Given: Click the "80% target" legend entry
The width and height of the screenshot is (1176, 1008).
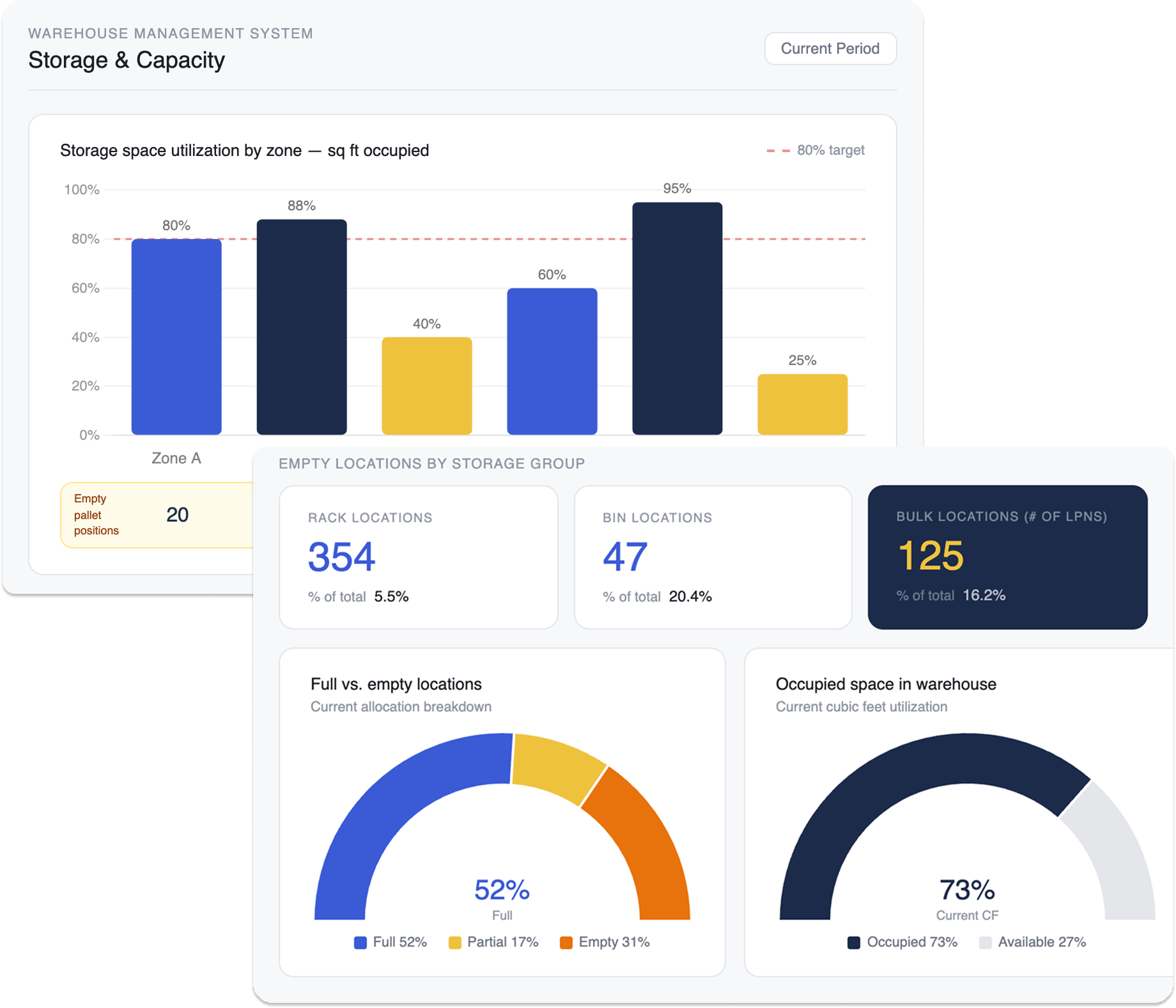Looking at the screenshot, I should coord(816,150).
